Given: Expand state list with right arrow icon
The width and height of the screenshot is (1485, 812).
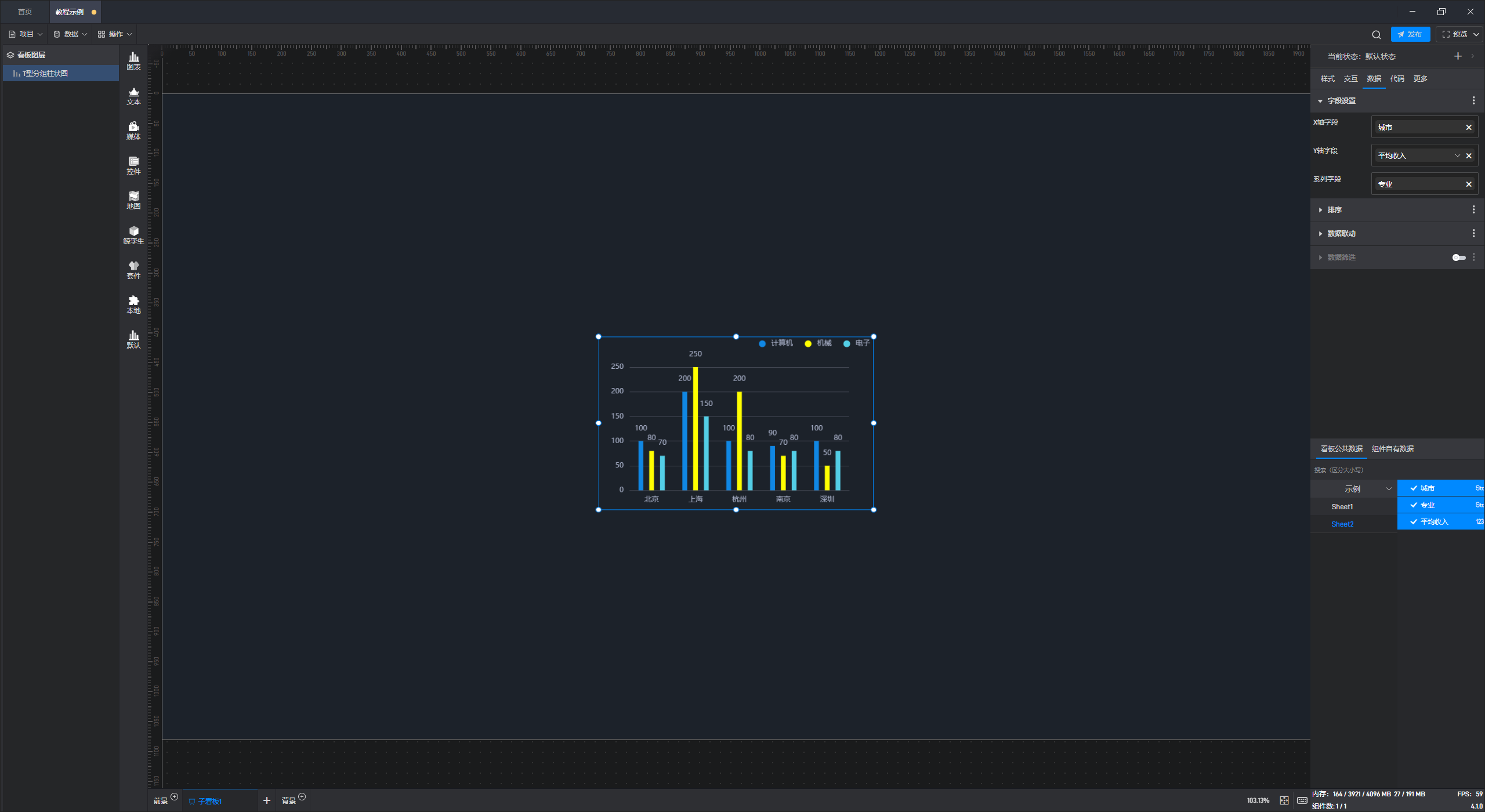Looking at the screenshot, I should 1472,56.
